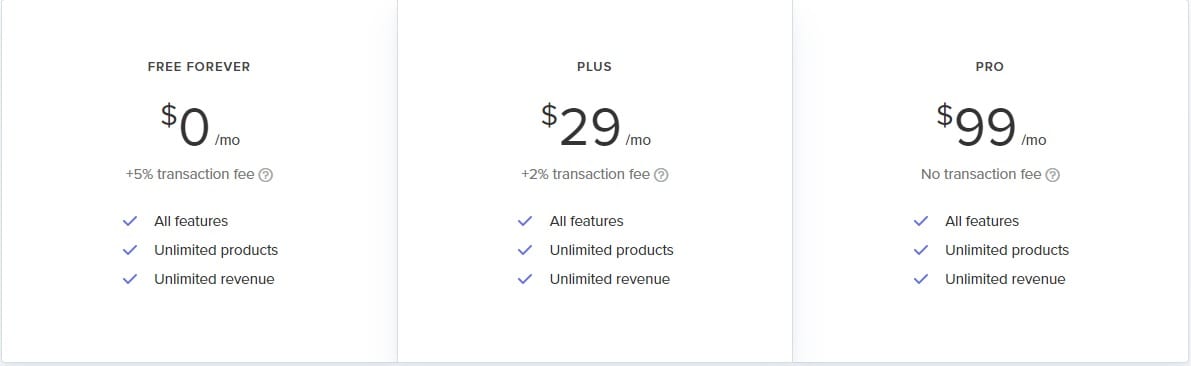Image resolution: width=1191 pixels, height=366 pixels.
Task: Click help icon beside No transaction fee
Action: (x=1052, y=175)
